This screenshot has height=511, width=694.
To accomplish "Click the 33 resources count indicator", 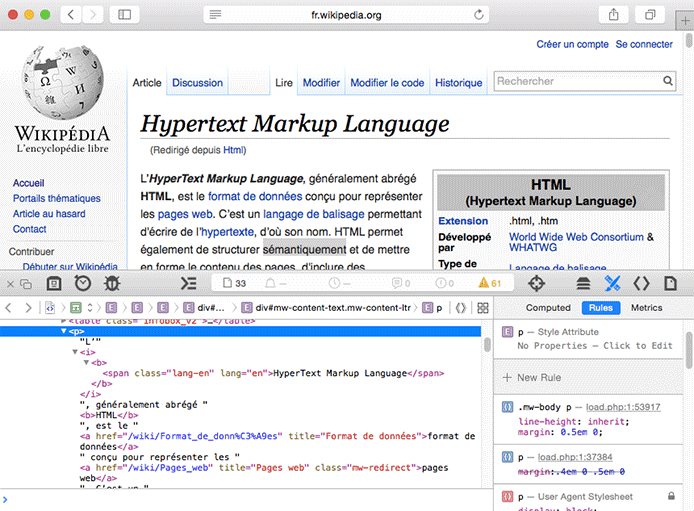I will coord(235,283).
